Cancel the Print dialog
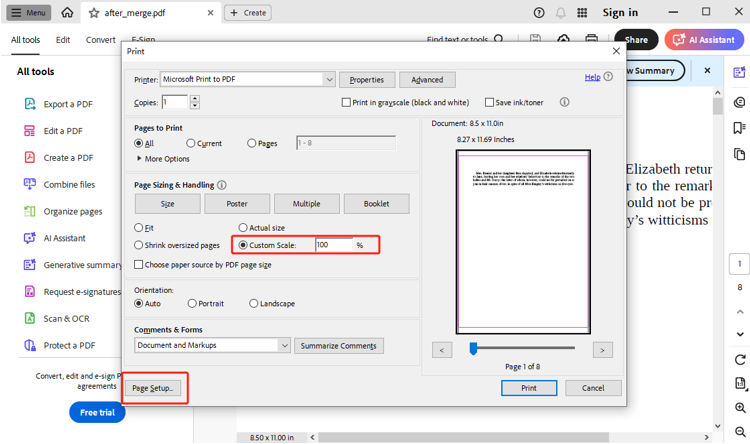This screenshot has height=444, width=750. click(593, 388)
